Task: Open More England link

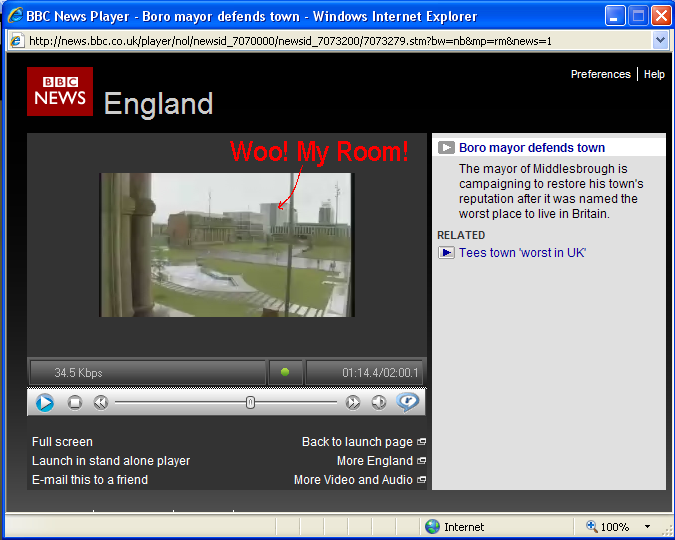Action: click(x=375, y=461)
